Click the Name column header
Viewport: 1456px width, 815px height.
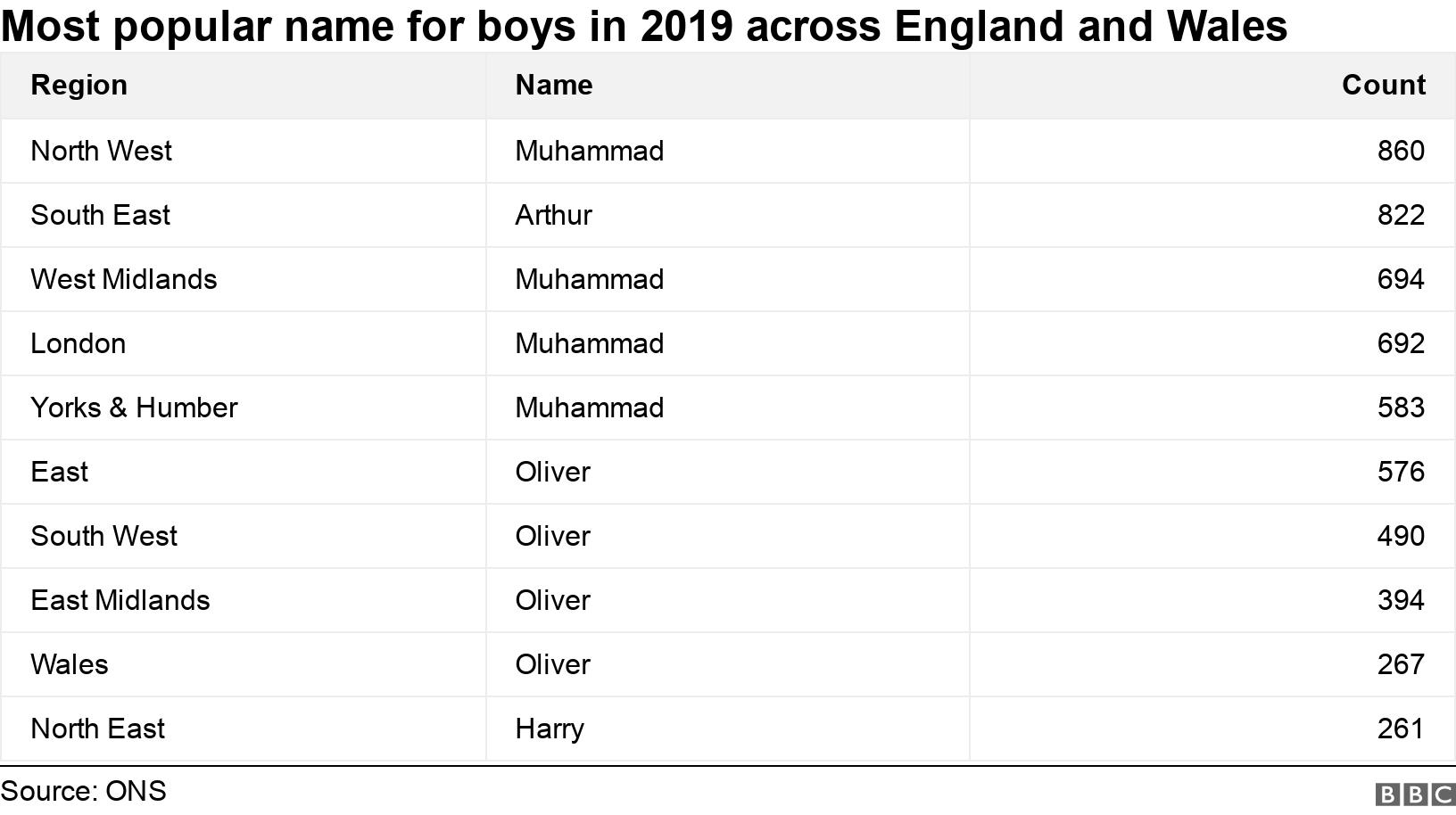coord(554,85)
